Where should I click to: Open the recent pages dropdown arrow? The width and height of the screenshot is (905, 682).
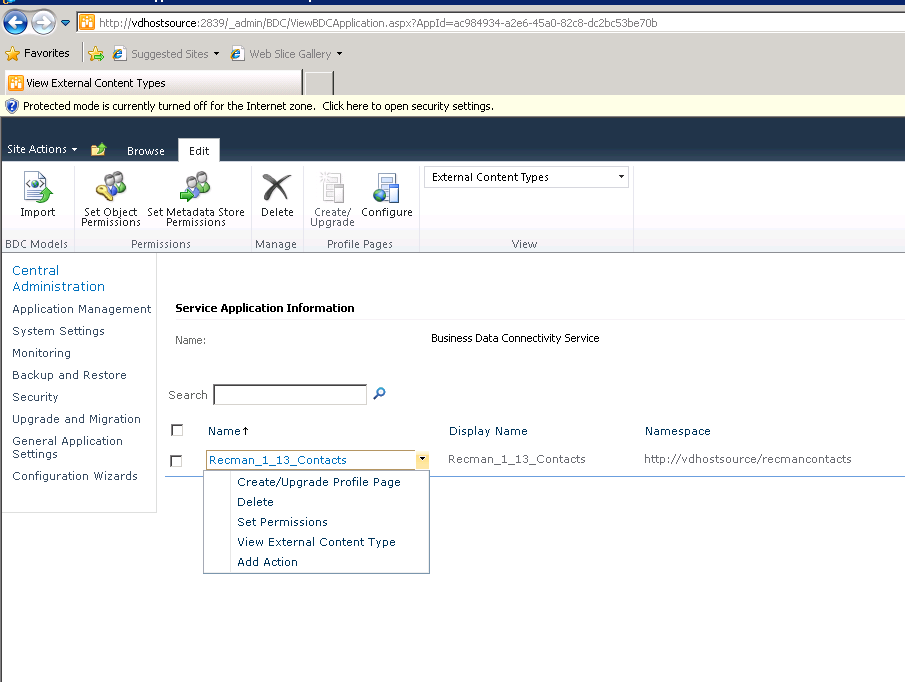pos(65,23)
